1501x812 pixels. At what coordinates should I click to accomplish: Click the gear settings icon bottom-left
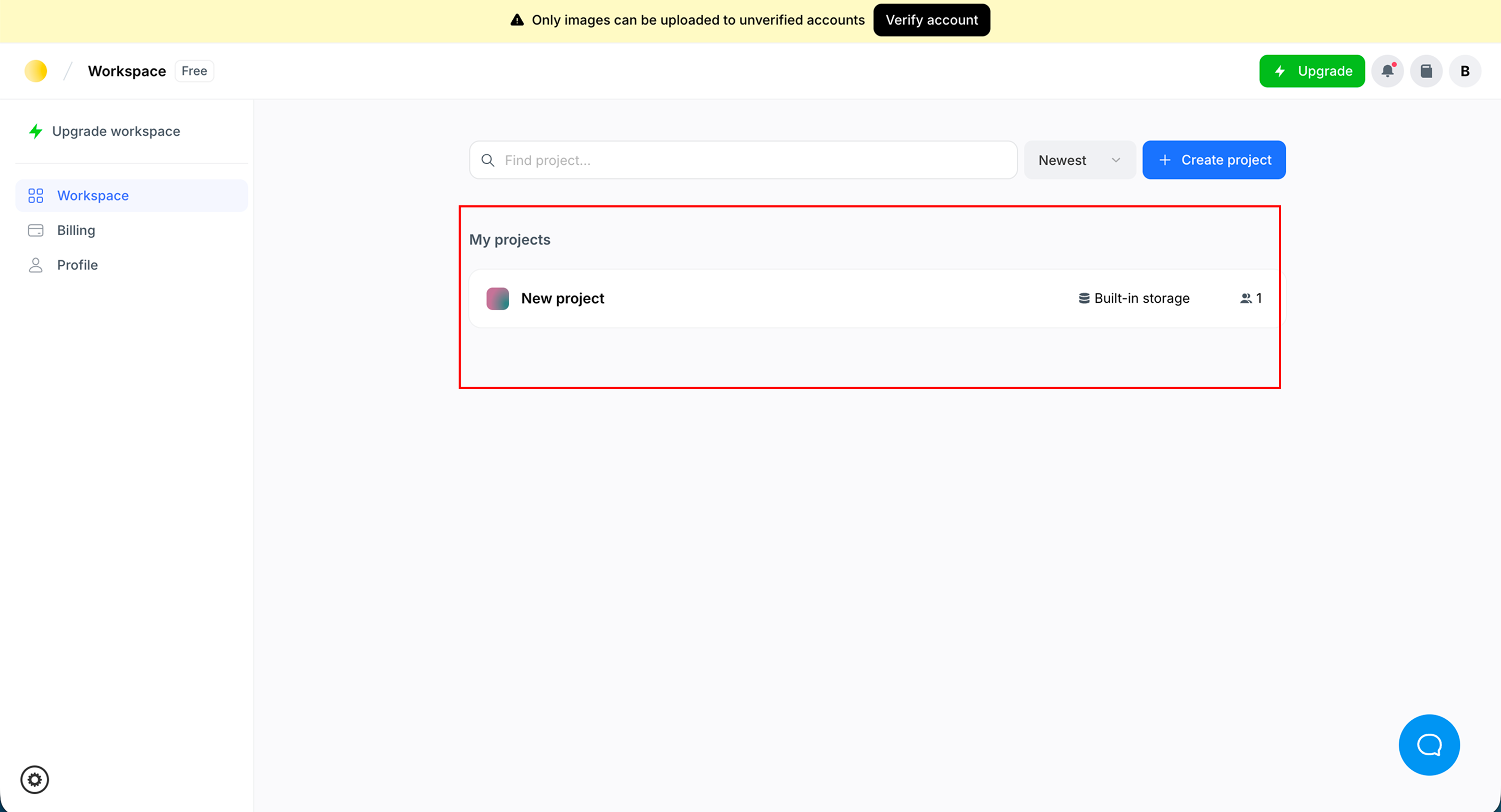coord(35,779)
